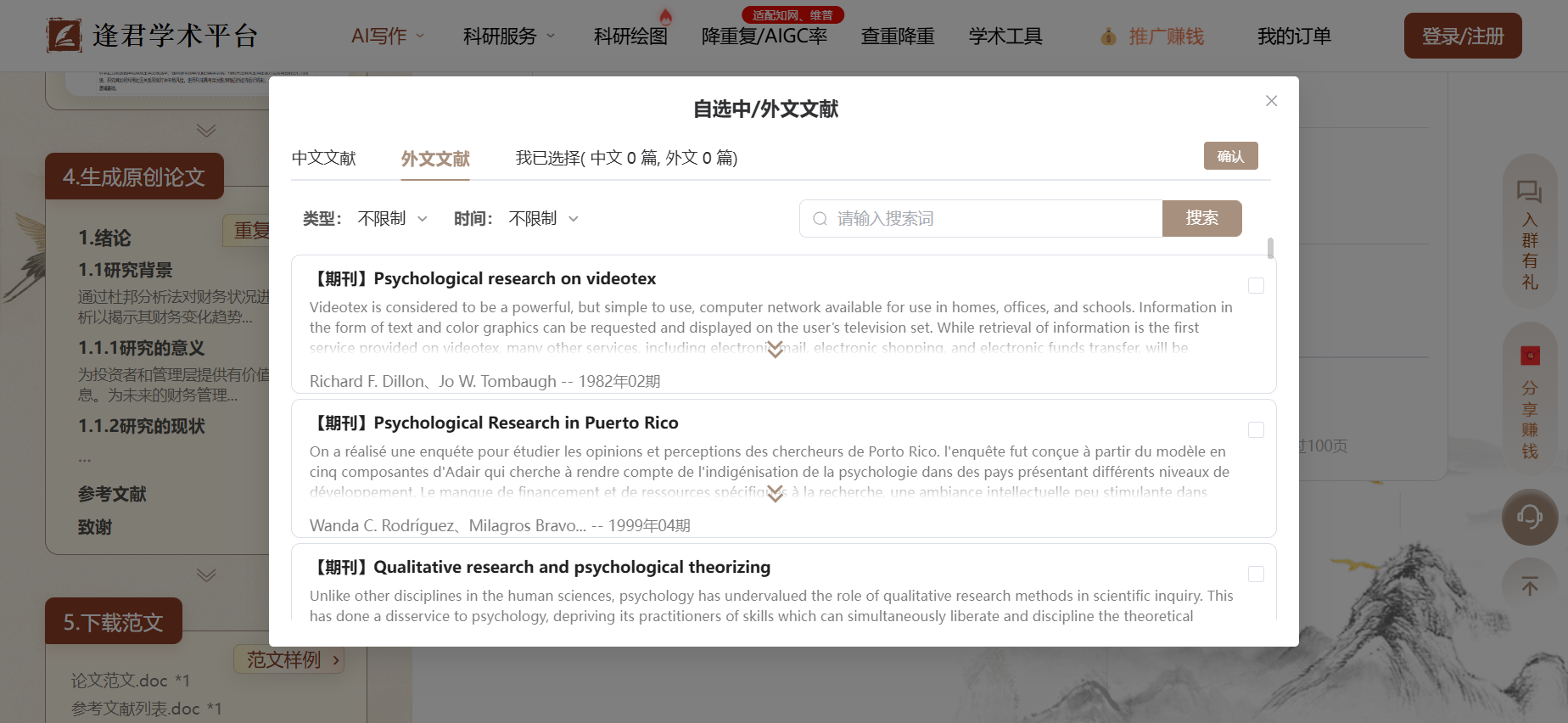Click 参考文献列表.doc *1 file entry
The width and height of the screenshot is (1568, 723).
[x=147, y=709]
